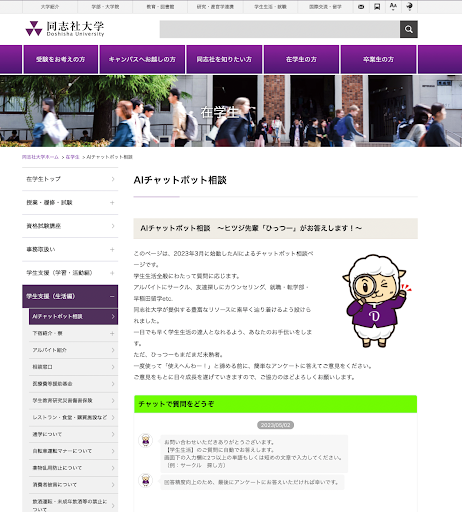Collapse the 学生支援(生活編) minus icon
The height and width of the screenshot is (512, 462).
(112, 296)
